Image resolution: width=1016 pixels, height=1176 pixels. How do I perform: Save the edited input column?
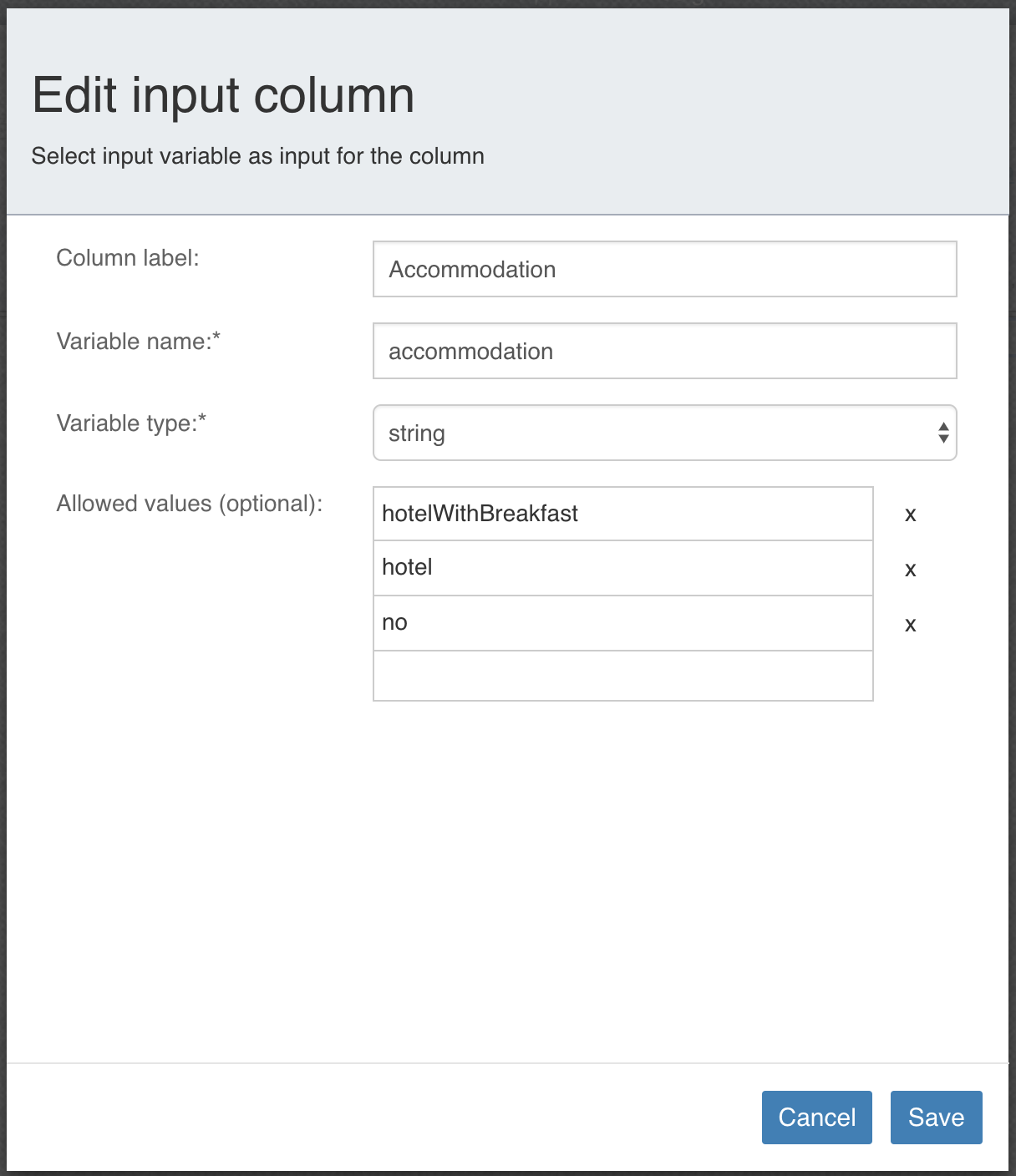point(936,1117)
